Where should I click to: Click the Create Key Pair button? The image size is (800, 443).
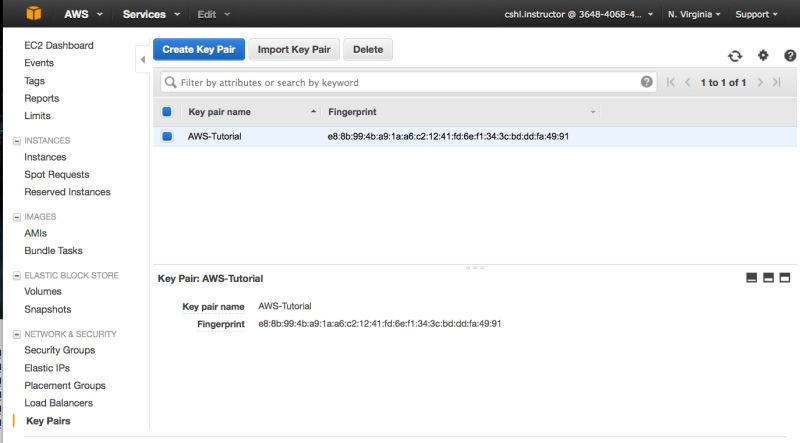(x=198, y=50)
